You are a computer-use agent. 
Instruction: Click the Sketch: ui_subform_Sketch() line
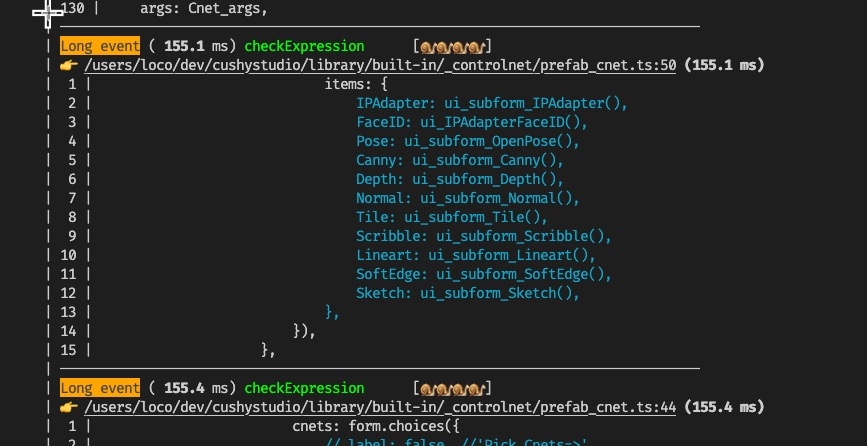pyautogui.click(x=467, y=293)
